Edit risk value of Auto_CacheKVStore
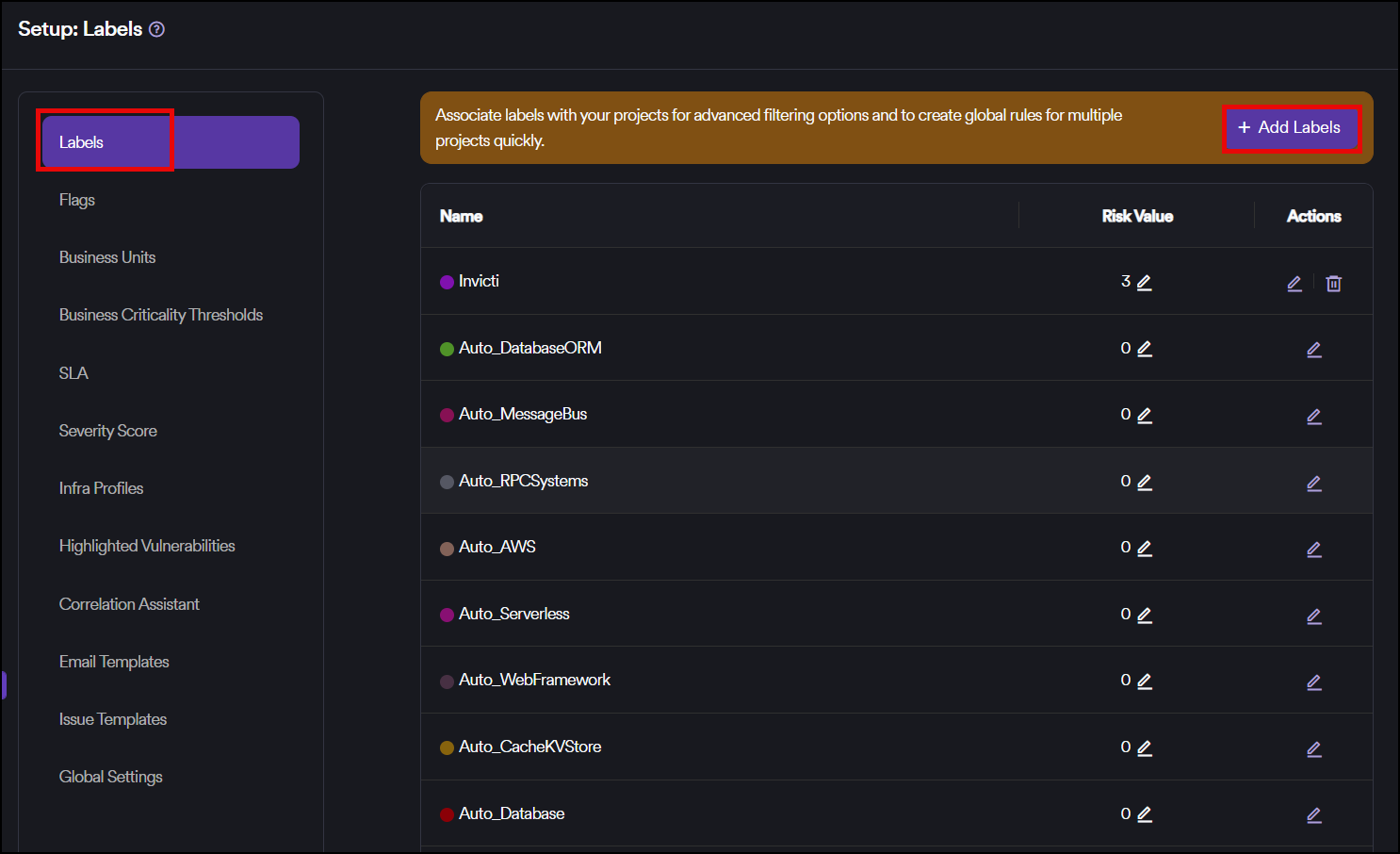The width and height of the screenshot is (1400, 854). coord(1145,747)
